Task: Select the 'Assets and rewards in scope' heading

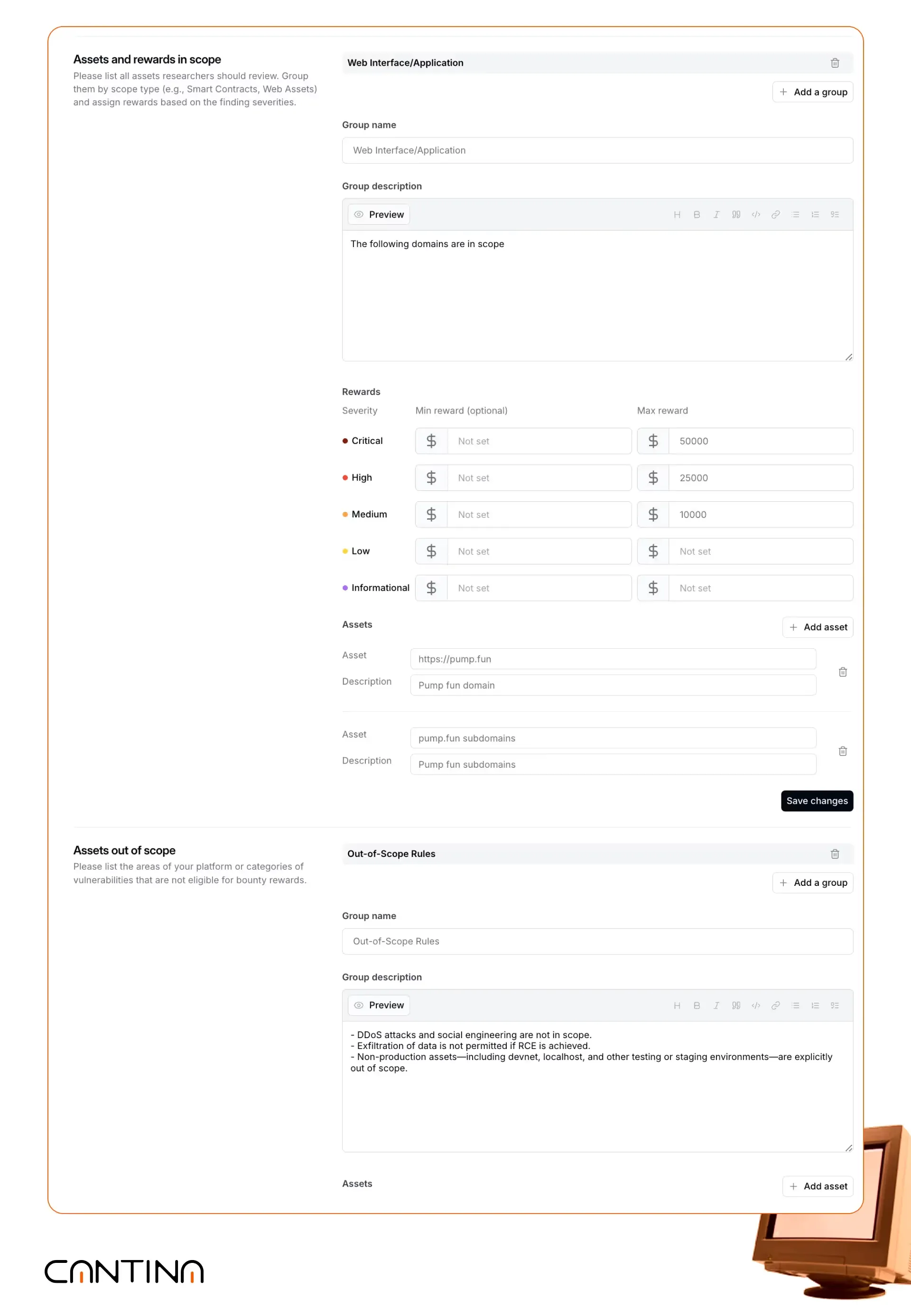Action: (x=147, y=59)
